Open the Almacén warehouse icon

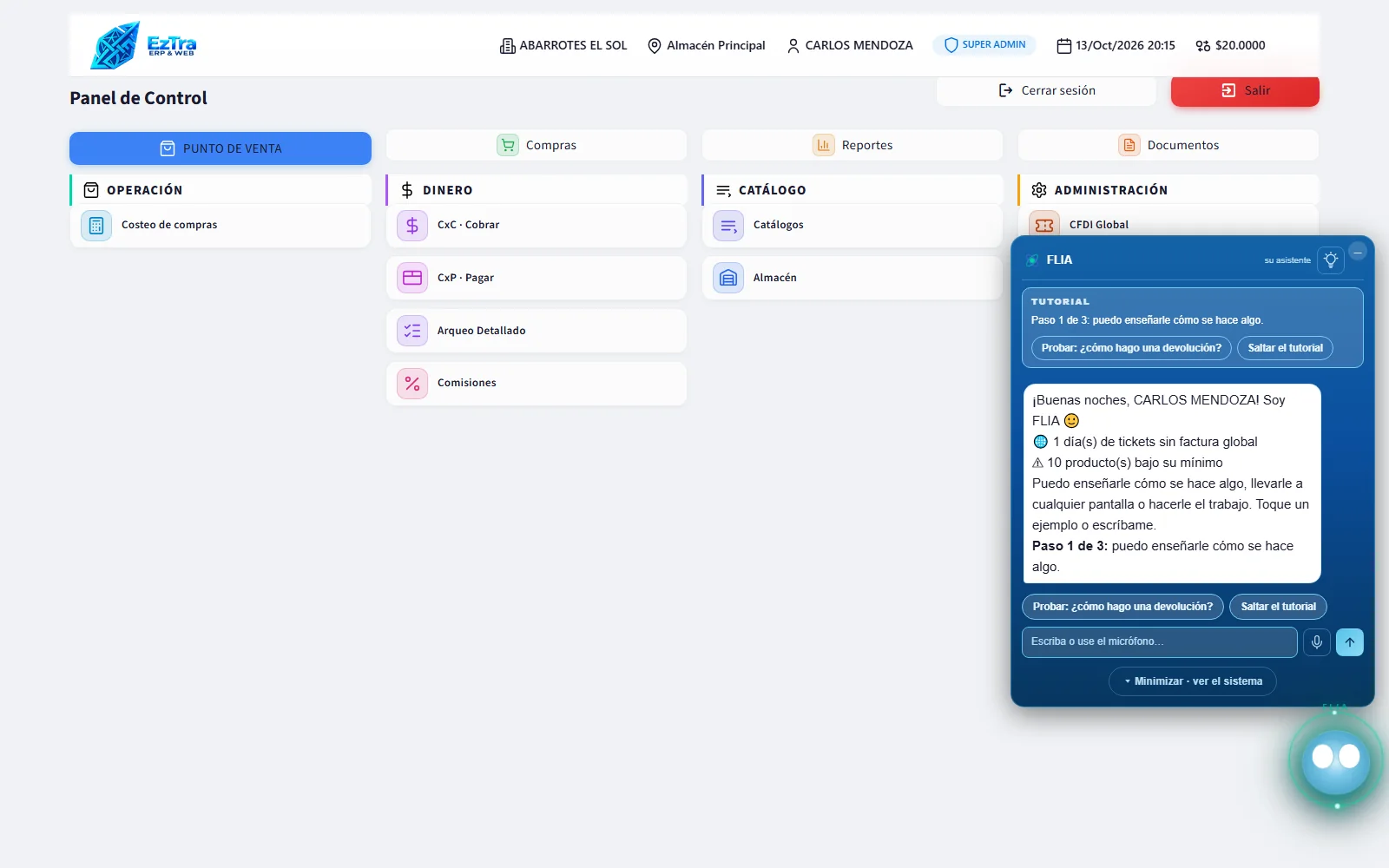[x=728, y=278]
